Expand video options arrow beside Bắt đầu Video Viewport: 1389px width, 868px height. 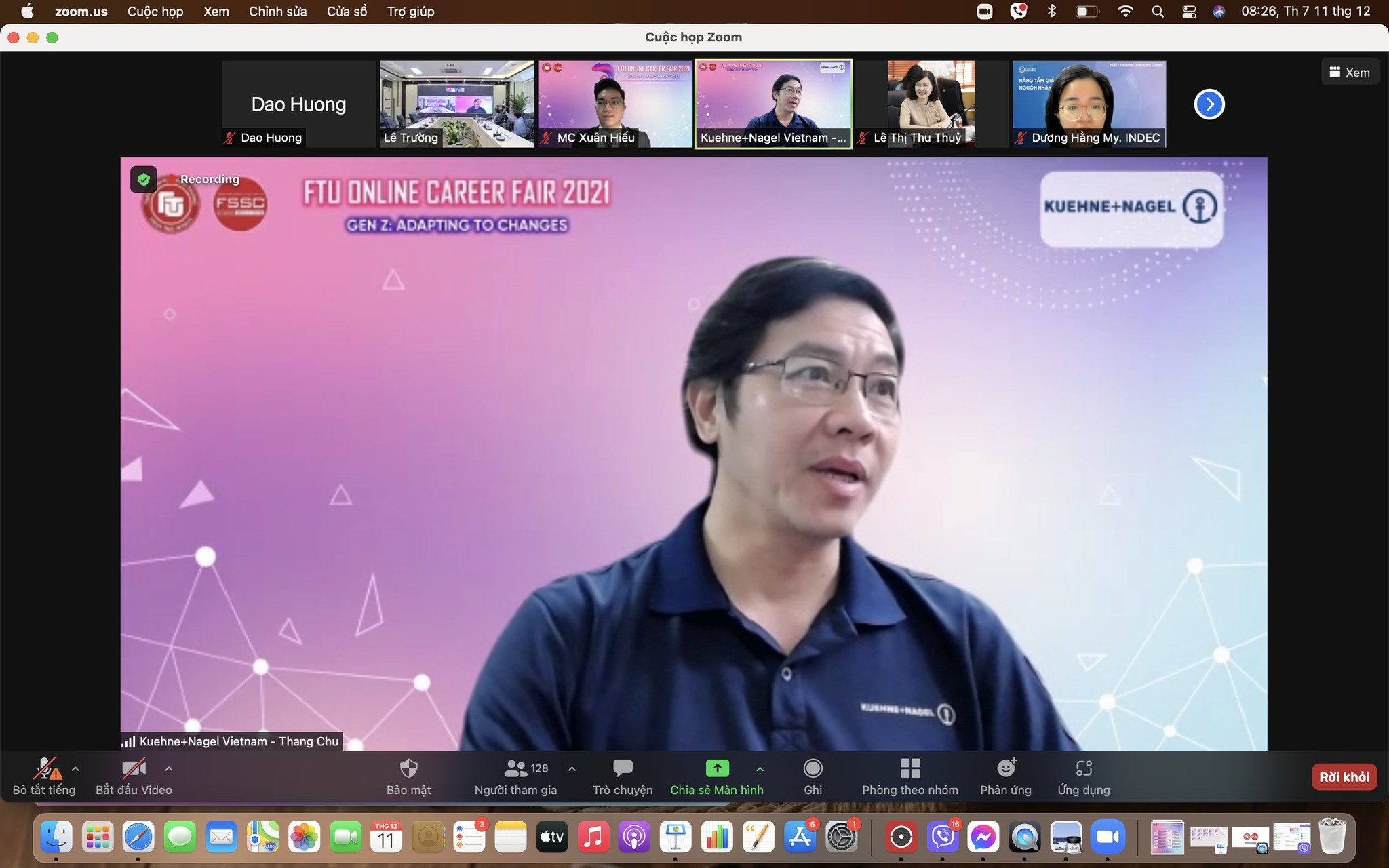pyautogui.click(x=169, y=769)
